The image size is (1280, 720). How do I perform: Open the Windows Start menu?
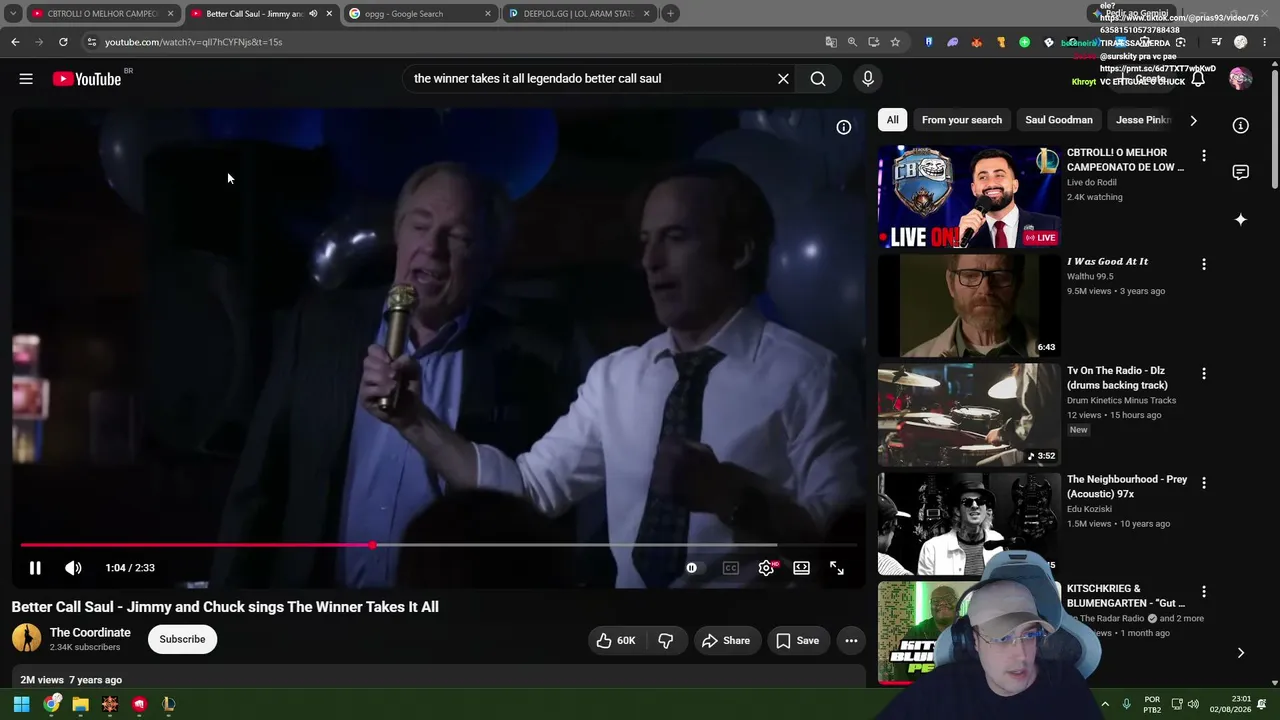(21, 704)
